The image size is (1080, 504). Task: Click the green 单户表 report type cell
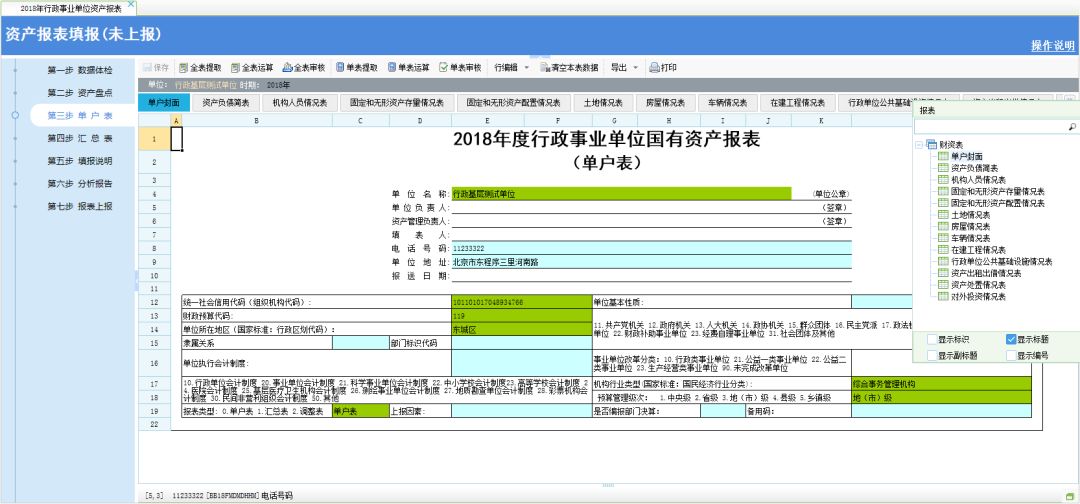coord(360,411)
